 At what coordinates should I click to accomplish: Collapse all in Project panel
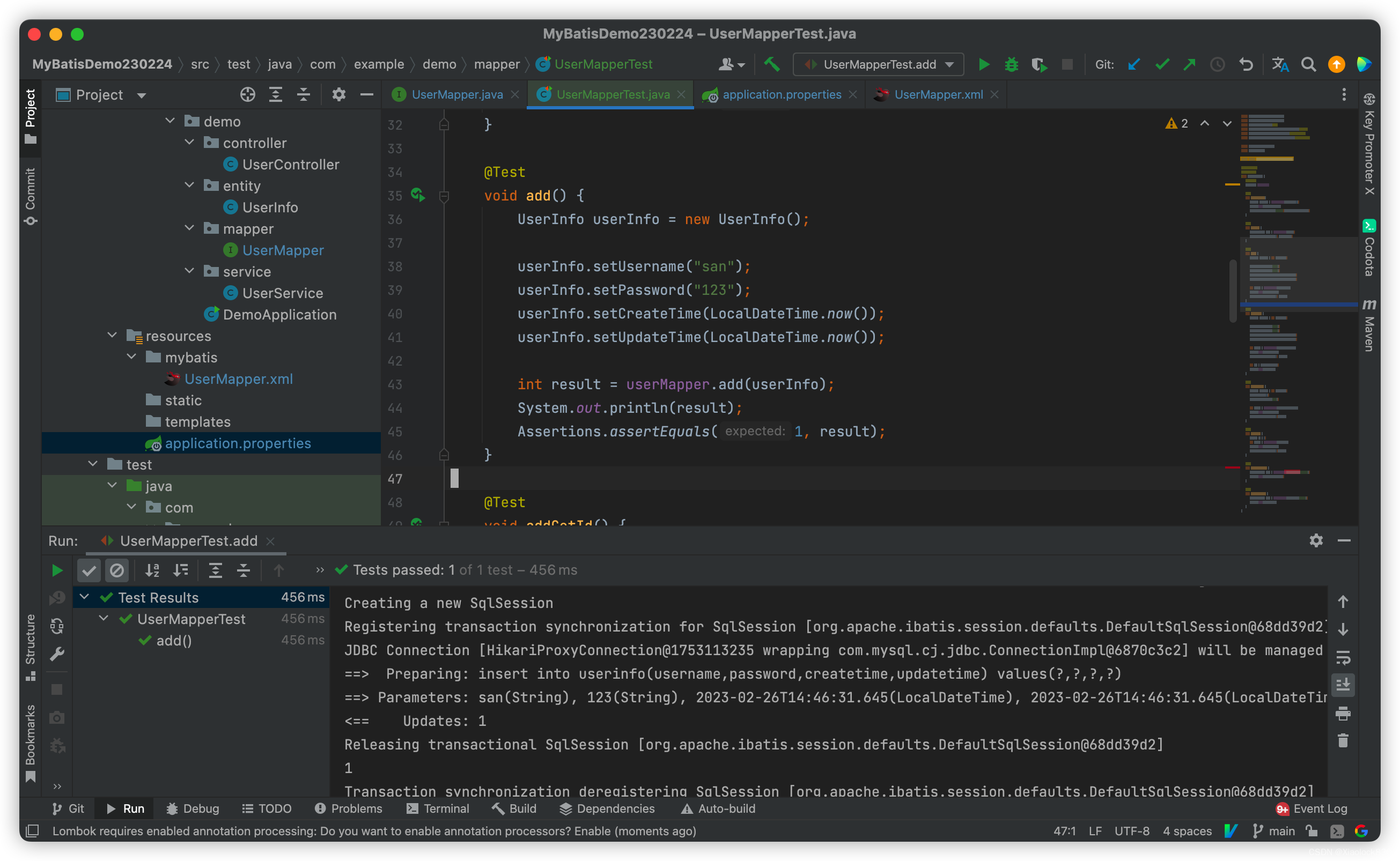[x=304, y=94]
